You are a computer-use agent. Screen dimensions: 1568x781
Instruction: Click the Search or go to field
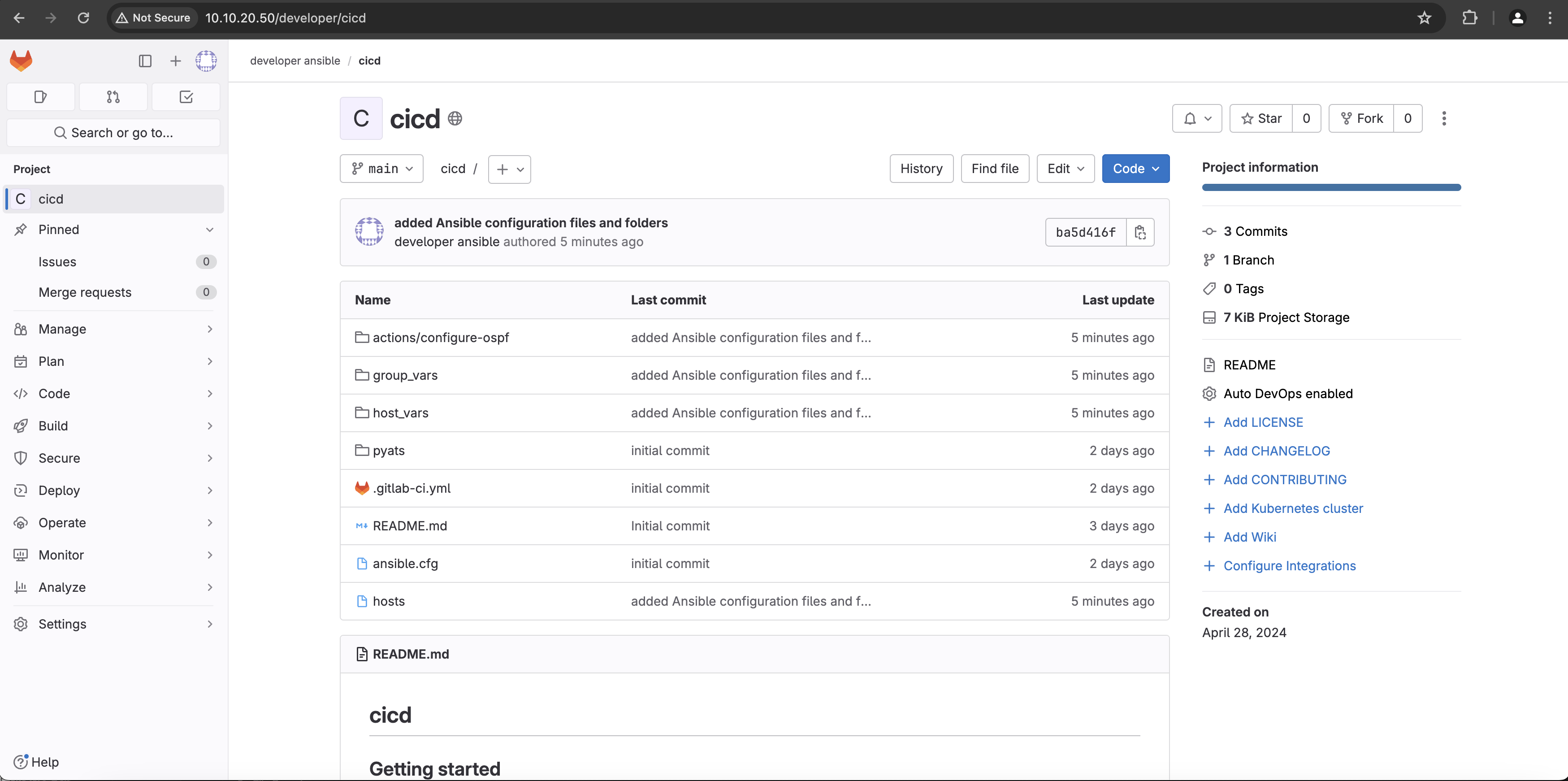(113, 133)
